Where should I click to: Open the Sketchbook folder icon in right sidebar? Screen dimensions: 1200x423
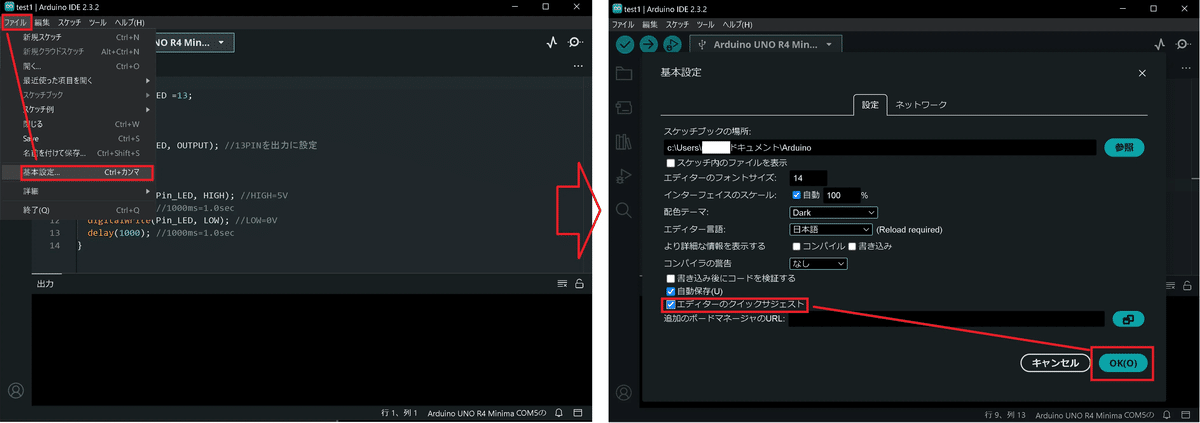coord(624,73)
